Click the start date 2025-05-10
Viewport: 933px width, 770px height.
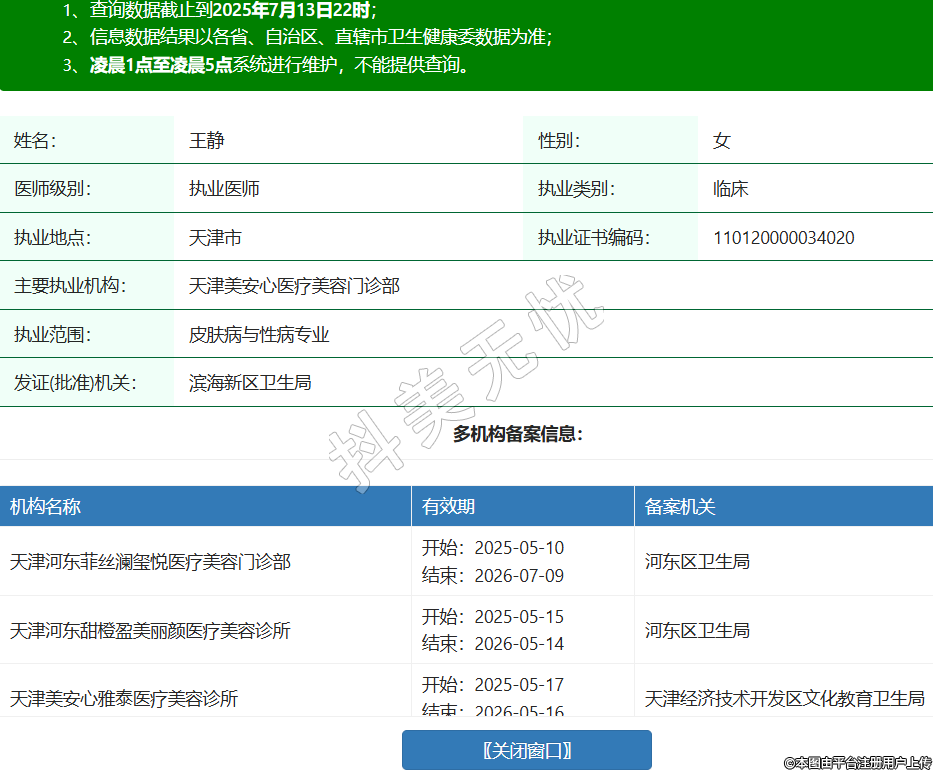[518, 548]
